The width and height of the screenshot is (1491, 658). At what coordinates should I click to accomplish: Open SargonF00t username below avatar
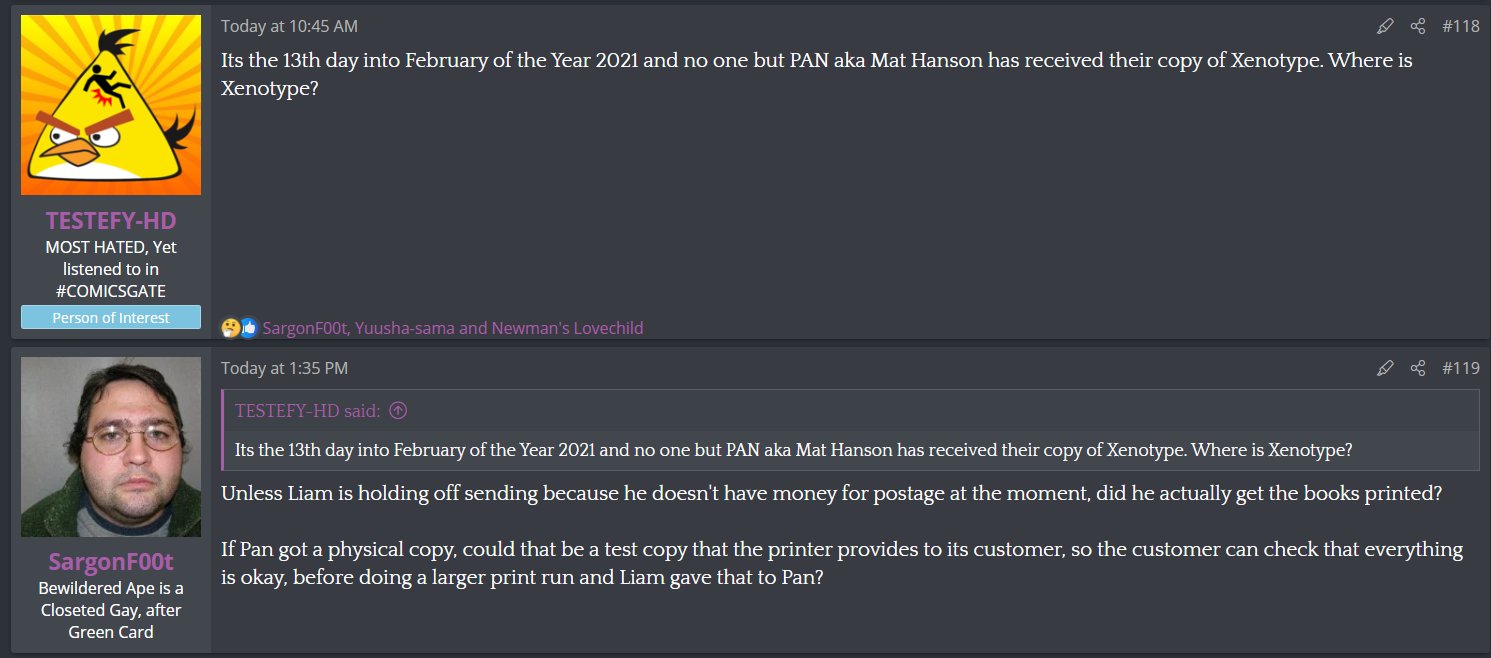point(111,561)
